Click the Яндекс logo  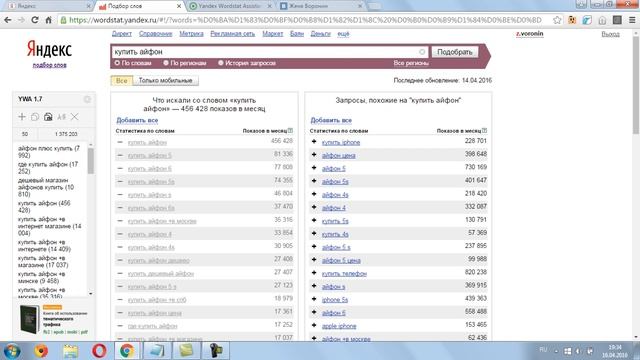tap(49, 49)
